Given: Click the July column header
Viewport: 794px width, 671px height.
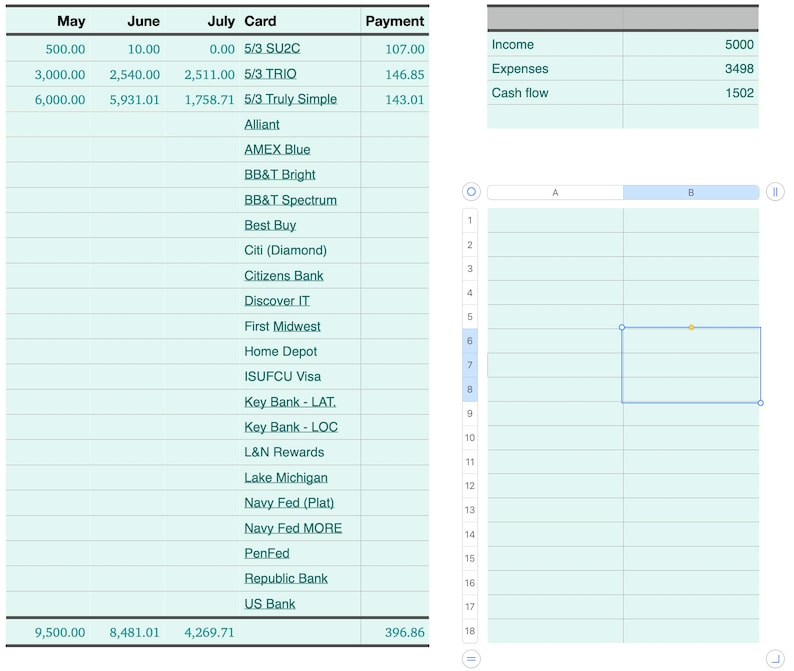Looking at the screenshot, I should pos(221,21).
